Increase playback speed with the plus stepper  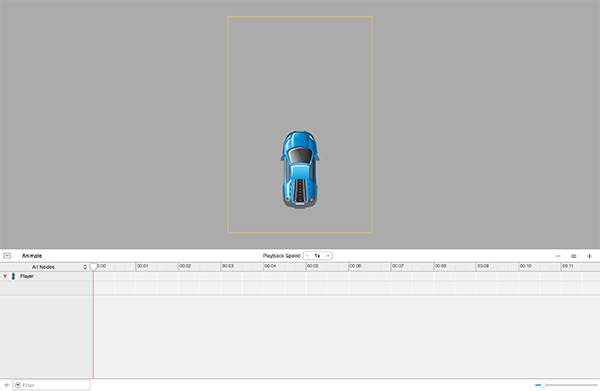(328, 256)
